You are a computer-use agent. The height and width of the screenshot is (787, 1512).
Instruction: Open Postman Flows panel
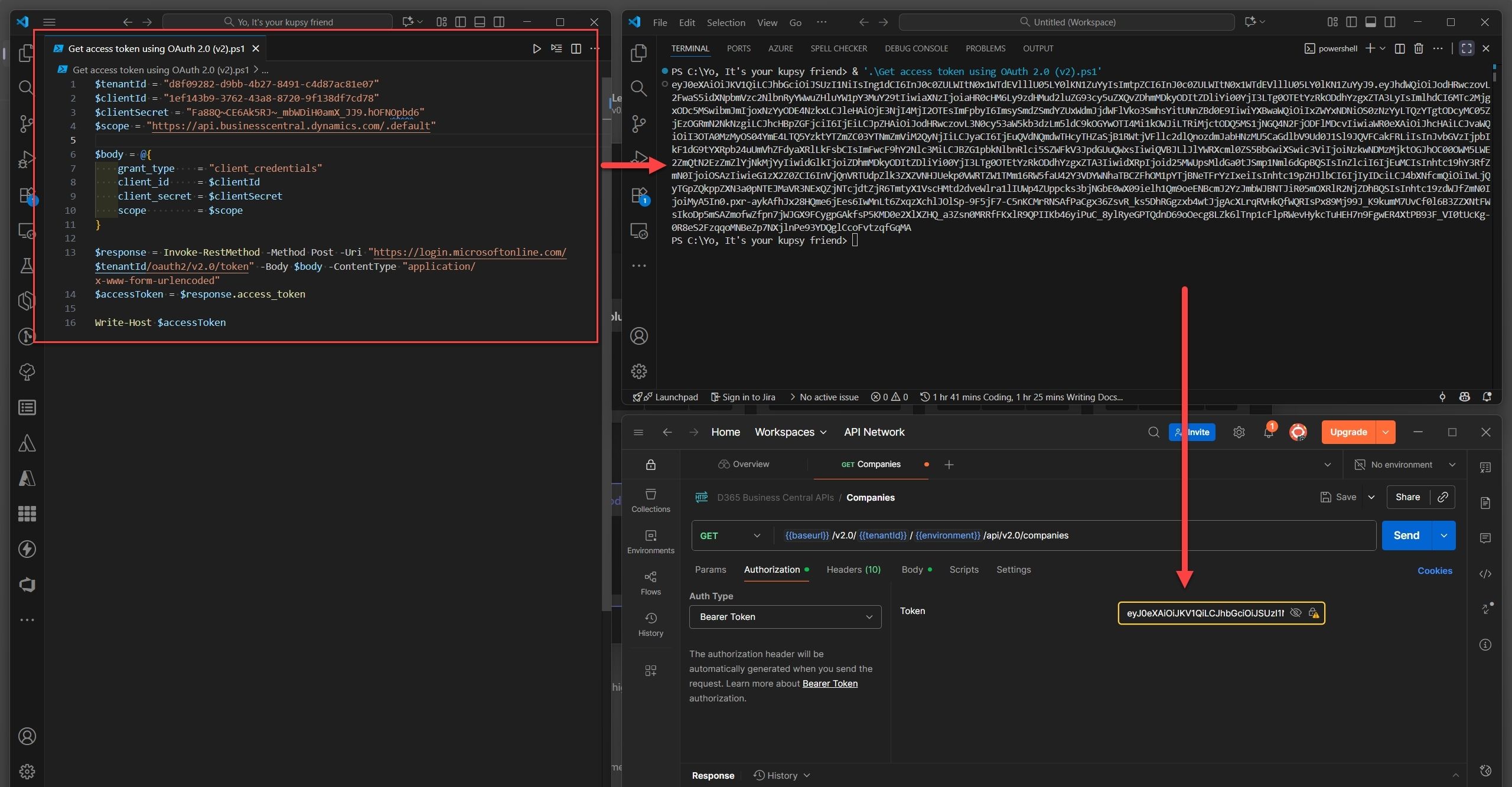(650, 582)
